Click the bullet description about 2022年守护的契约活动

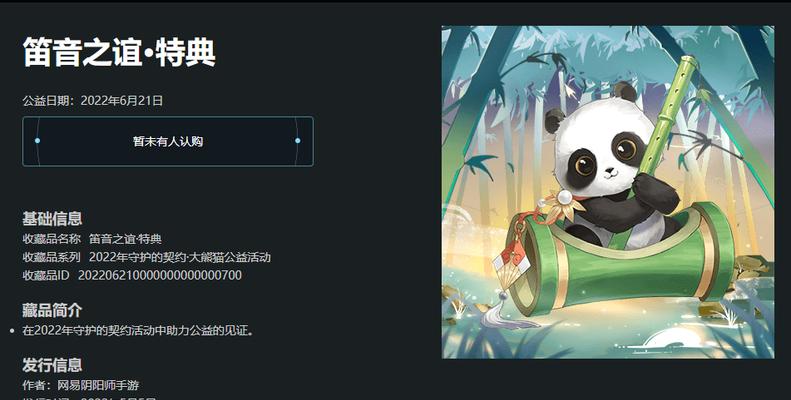point(138,331)
